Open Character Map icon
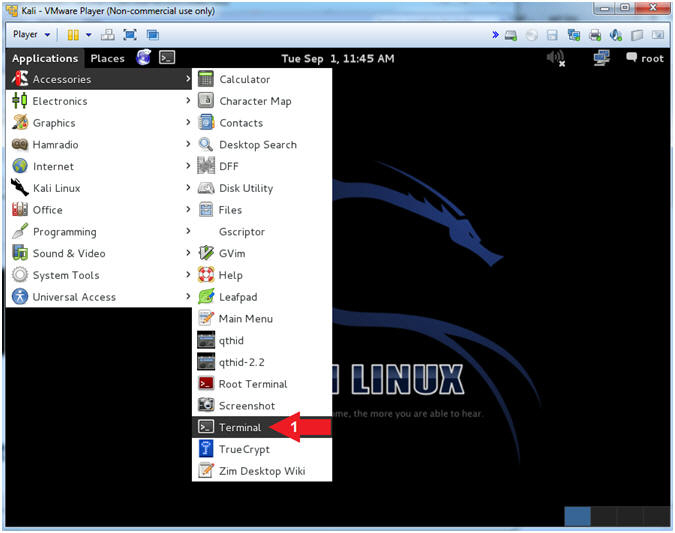 tap(206, 101)
